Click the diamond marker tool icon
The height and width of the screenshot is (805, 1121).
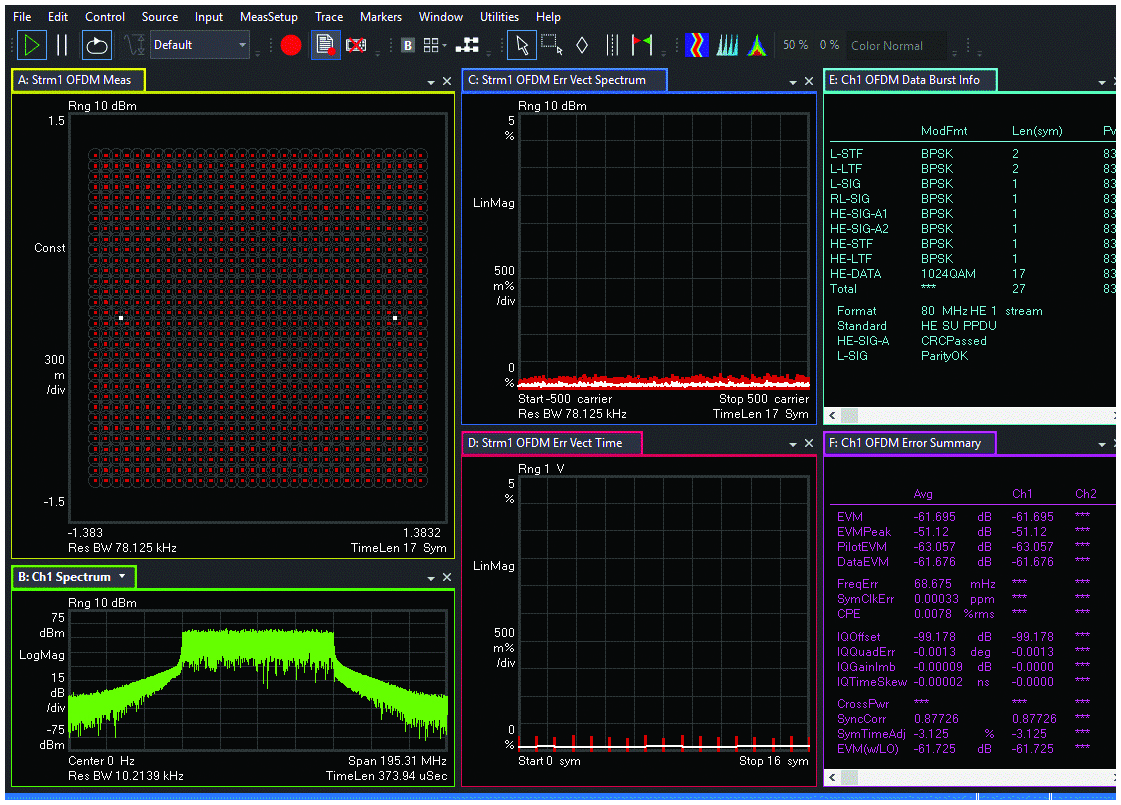click(x=582, y=45)
